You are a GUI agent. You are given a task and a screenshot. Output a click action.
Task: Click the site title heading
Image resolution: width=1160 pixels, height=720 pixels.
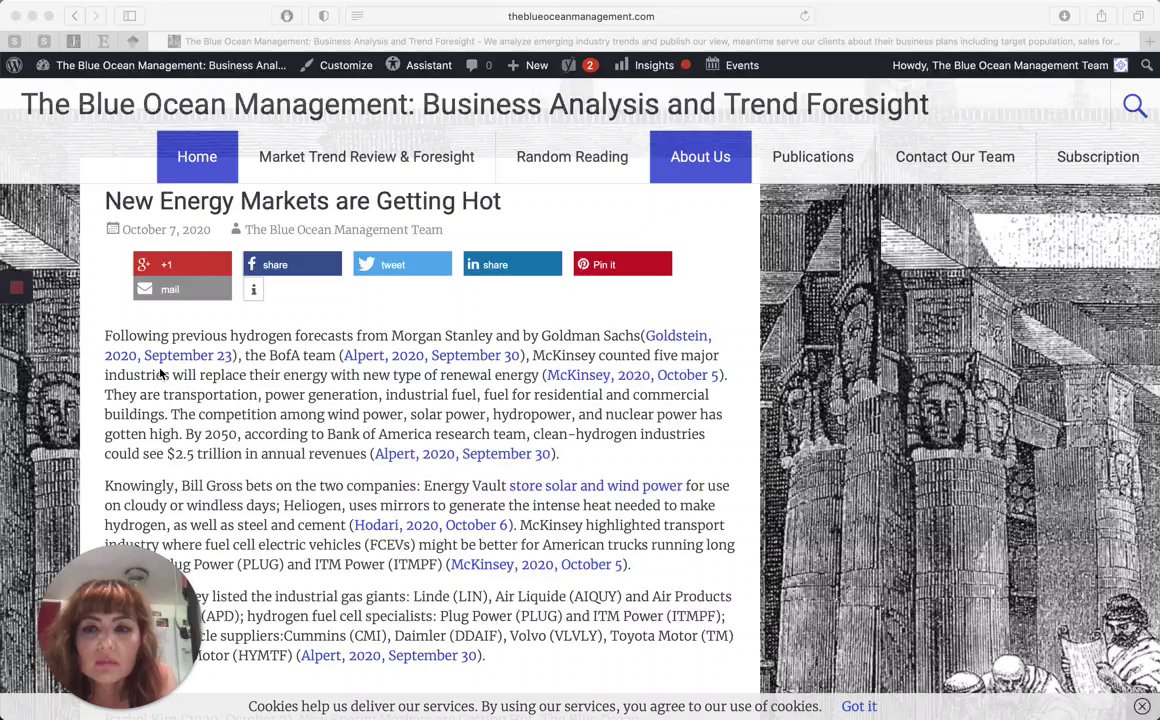tap(474, 104)
